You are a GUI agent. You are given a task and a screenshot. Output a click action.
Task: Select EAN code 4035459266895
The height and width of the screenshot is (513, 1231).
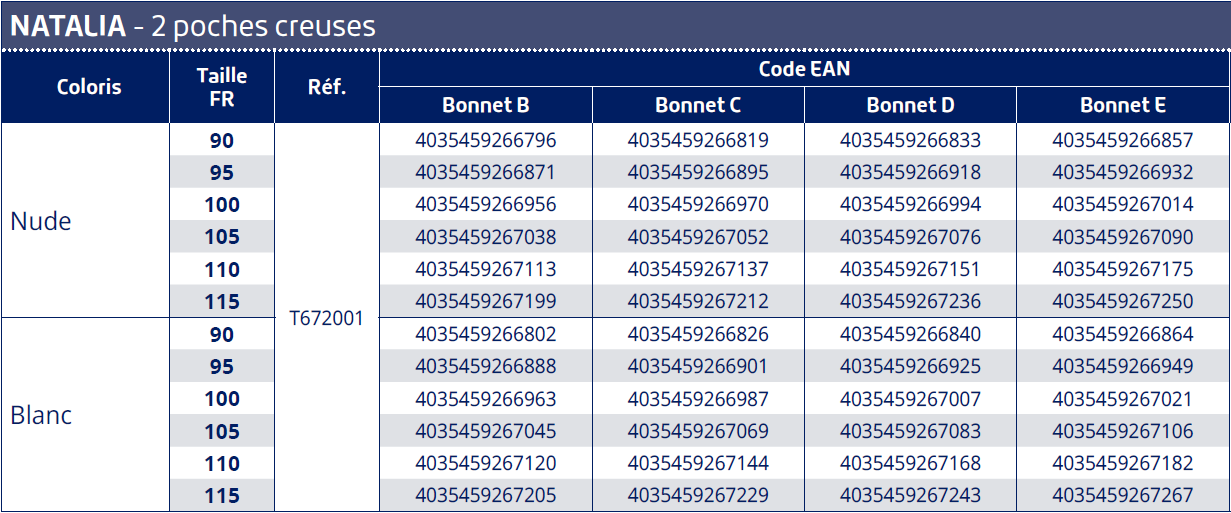pyautogui.click(x=698, y=173)
